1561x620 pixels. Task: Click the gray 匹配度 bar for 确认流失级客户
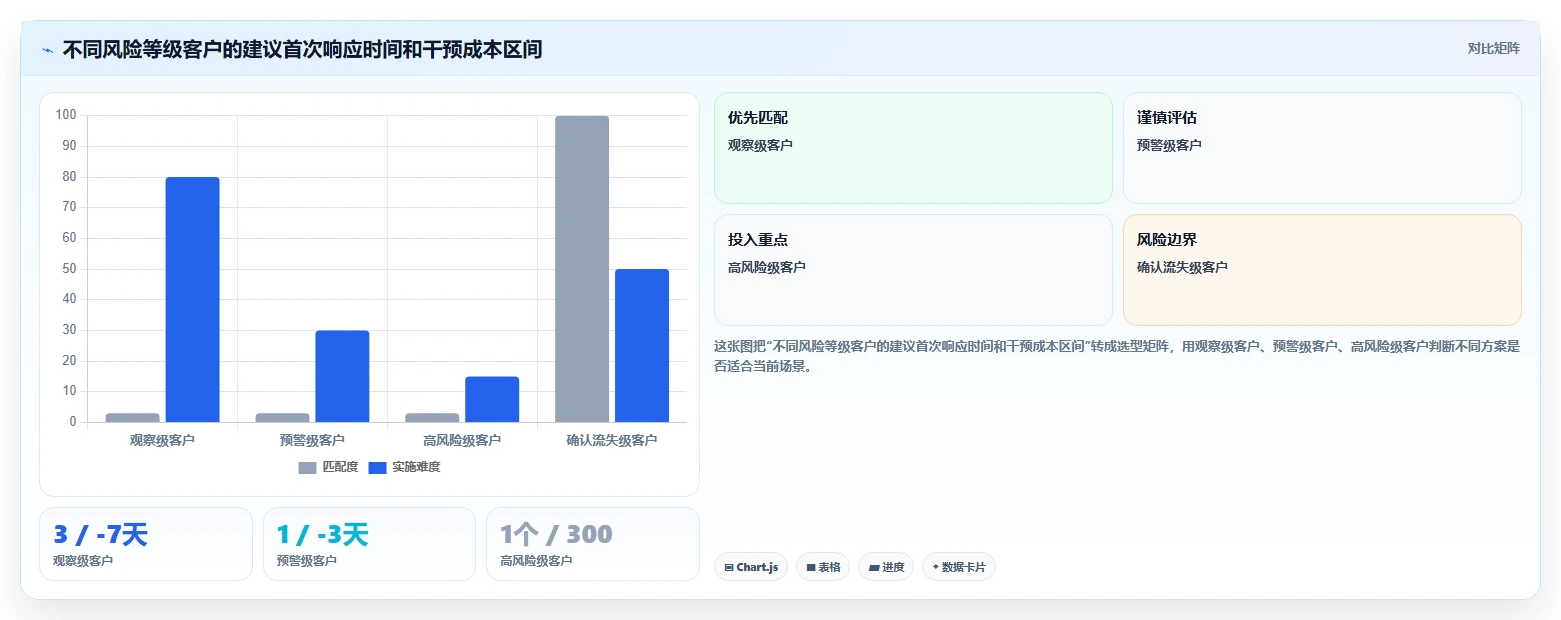point(582,269)
